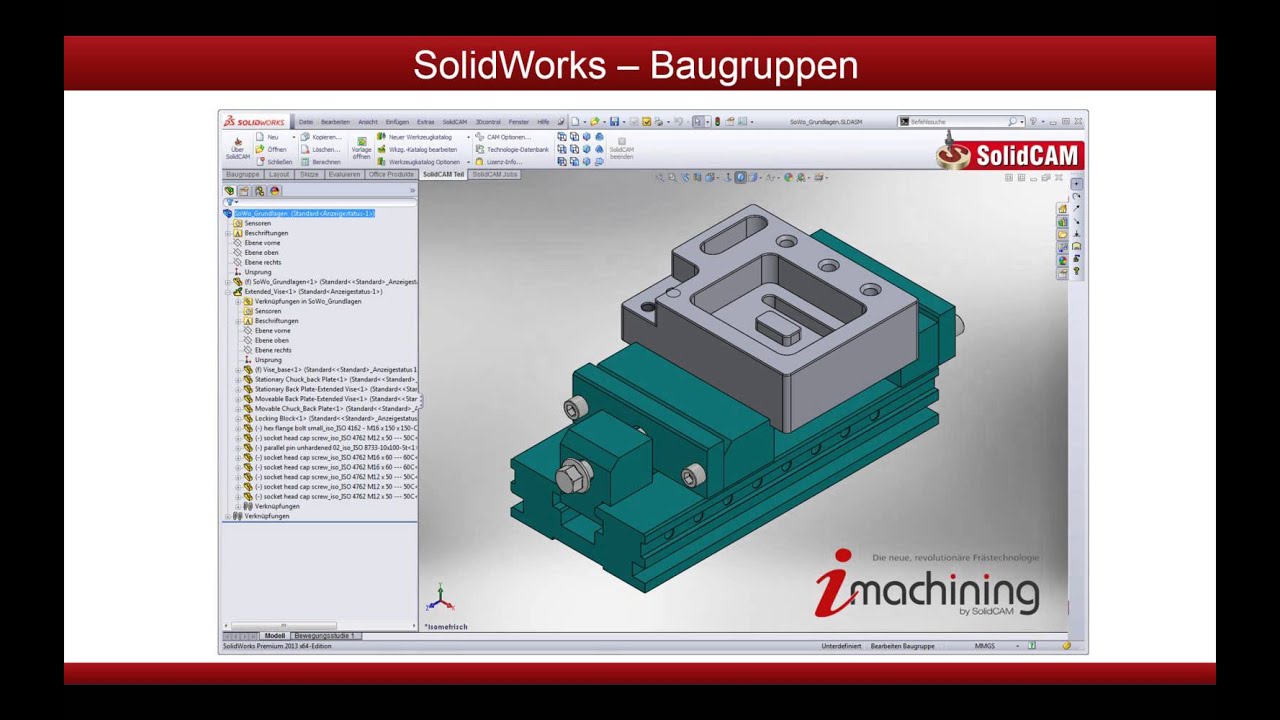Open the Bearbeiten menu
Screen dimensions: 1280x720
[335, 122]
